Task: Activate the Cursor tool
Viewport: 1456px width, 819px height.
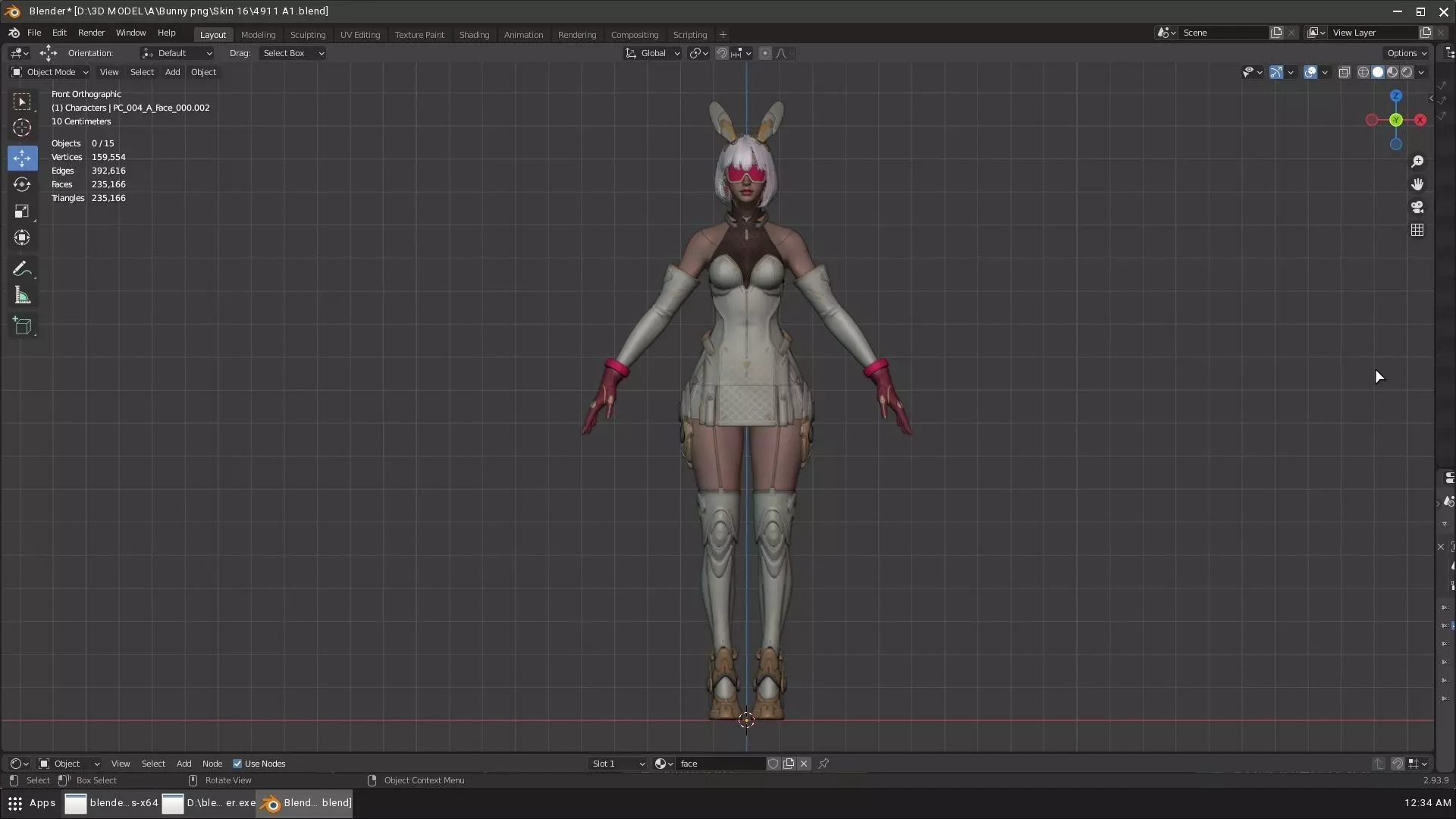Action: (x=22, y=128)
